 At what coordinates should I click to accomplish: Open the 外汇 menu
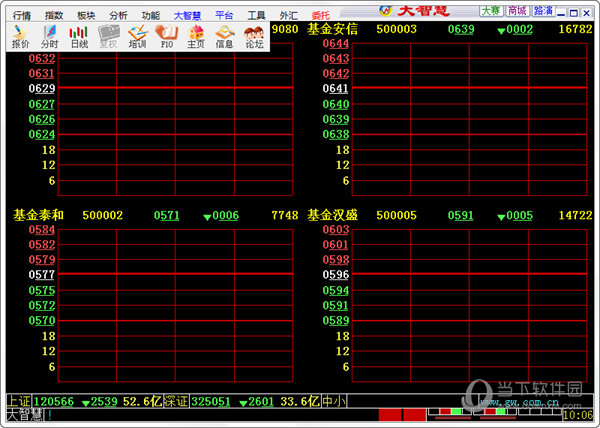(289, 15)
